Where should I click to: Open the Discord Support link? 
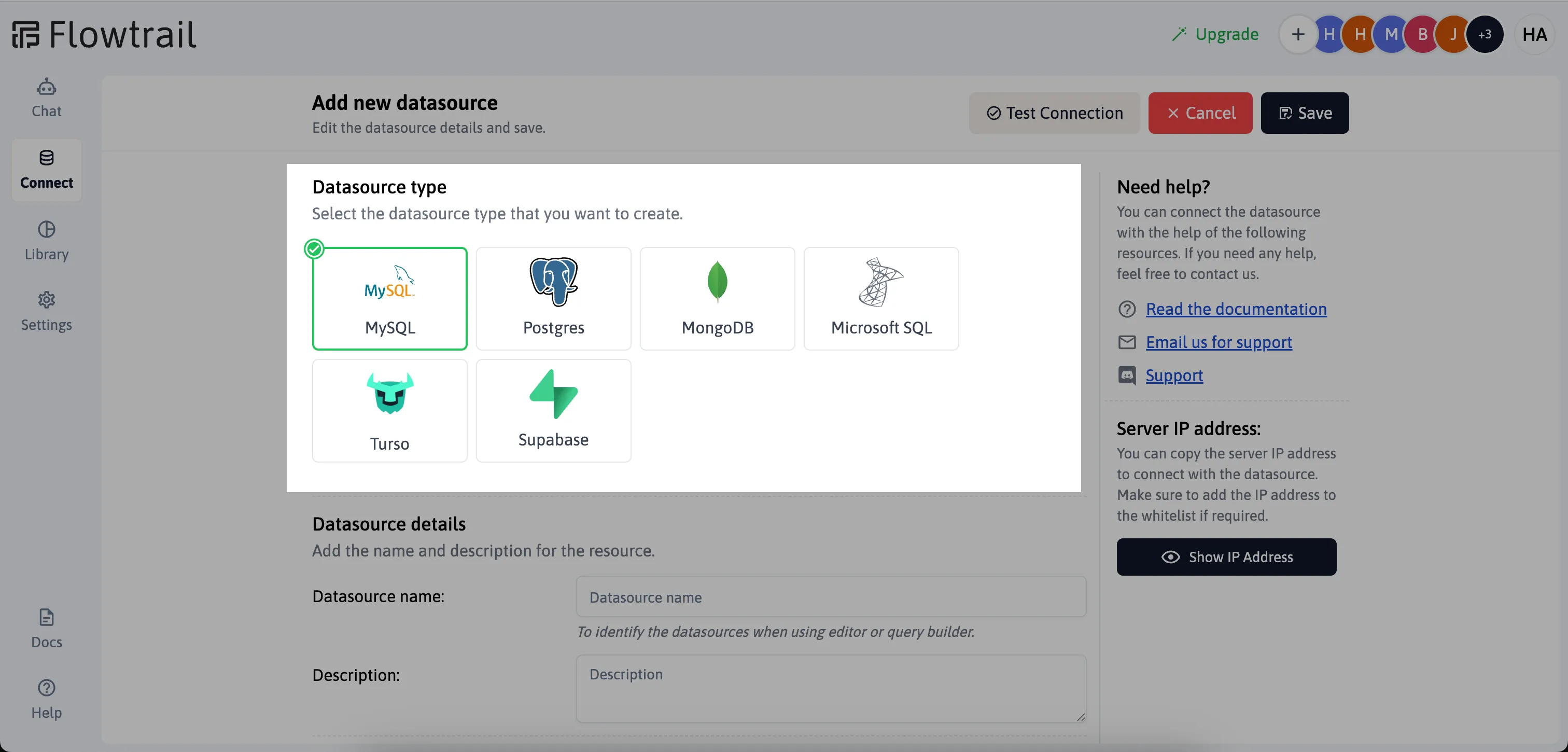coord(1174,375)
